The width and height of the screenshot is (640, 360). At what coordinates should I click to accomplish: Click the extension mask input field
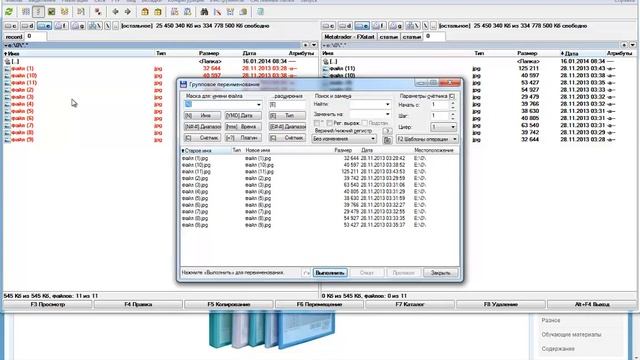[x=287, y=105]
